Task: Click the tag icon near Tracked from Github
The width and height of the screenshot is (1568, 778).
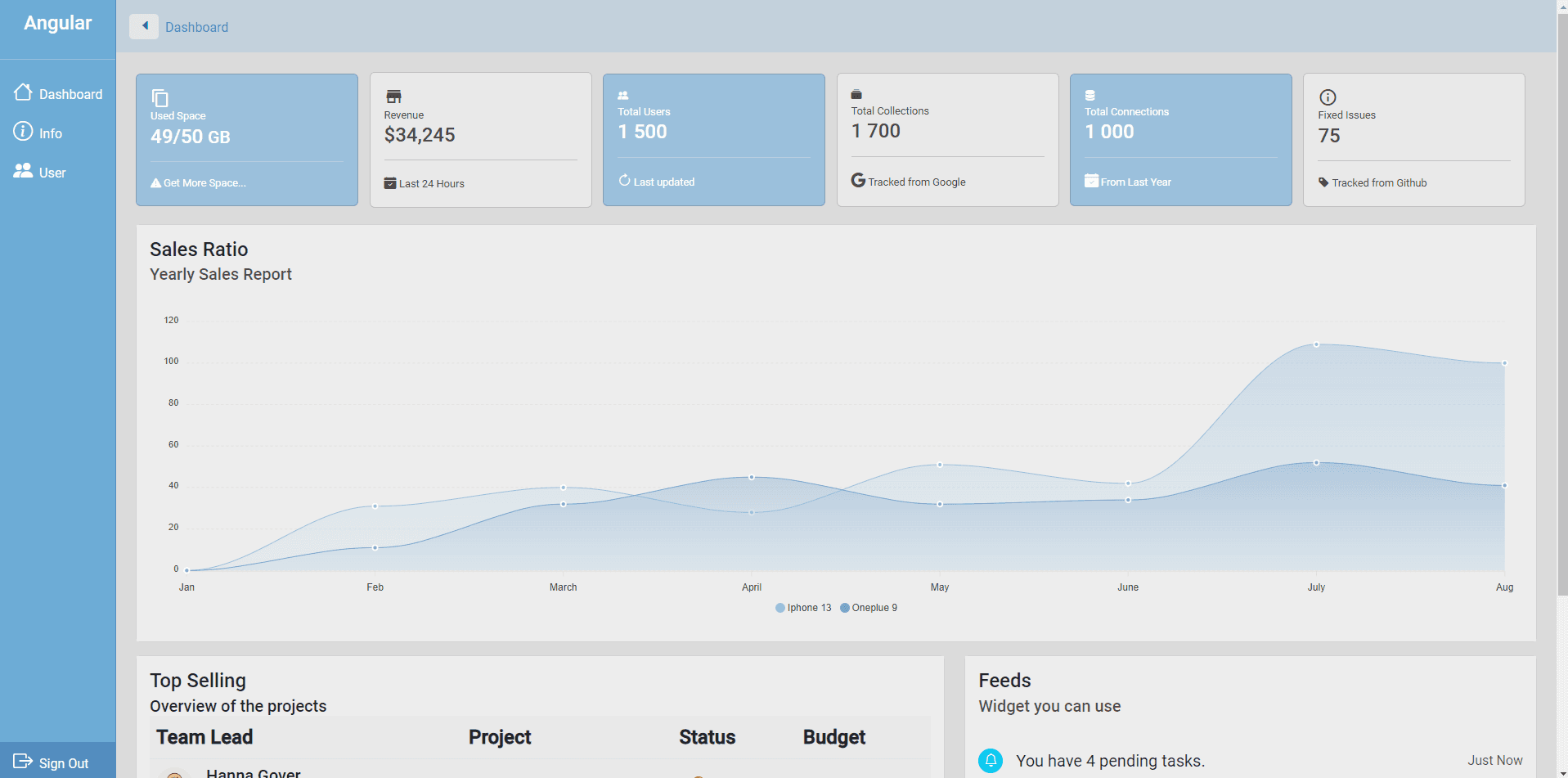Action: 1323,182
